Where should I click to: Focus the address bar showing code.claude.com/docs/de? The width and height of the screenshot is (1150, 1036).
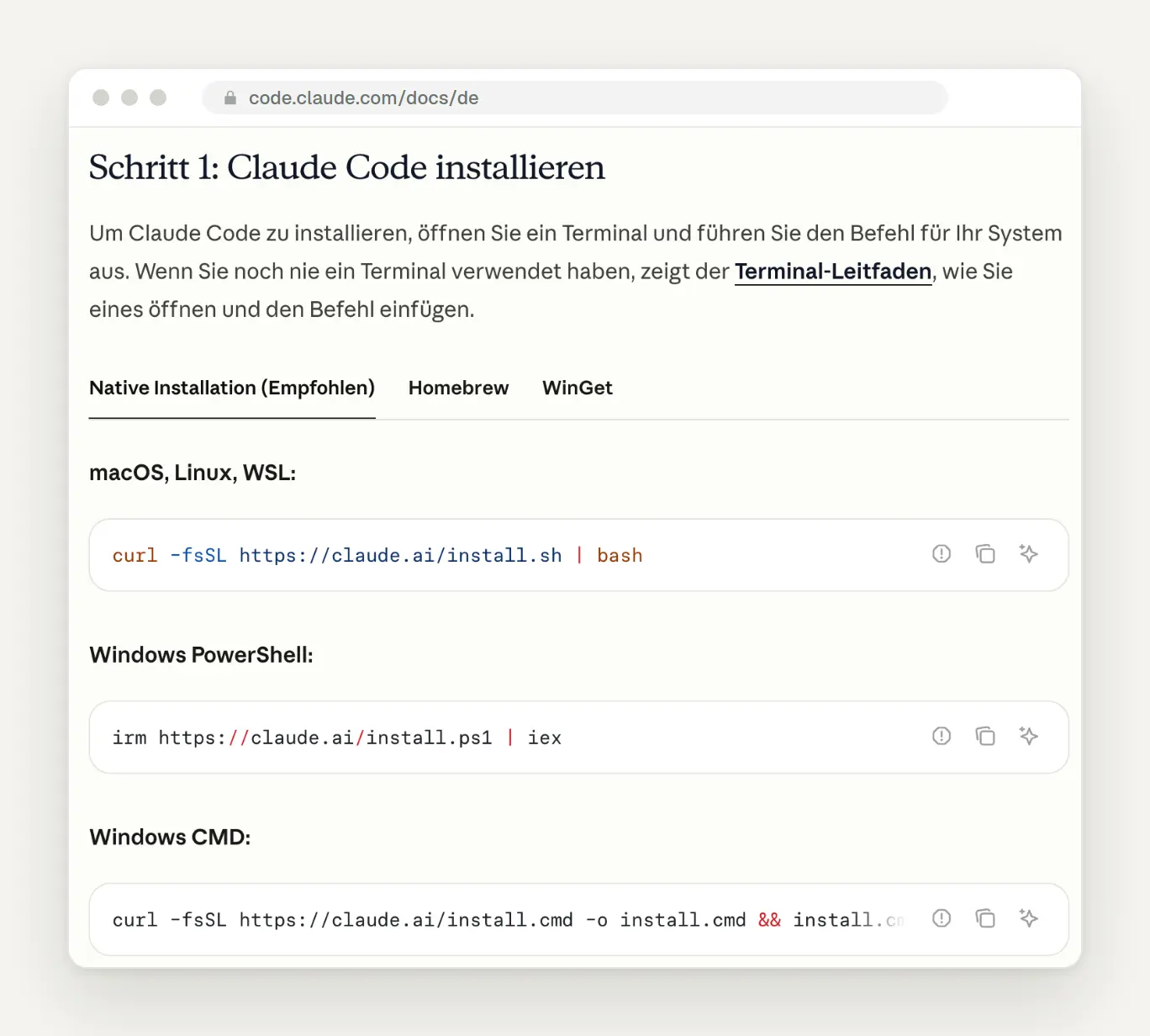pyautogui.click(x=575, y=98)
